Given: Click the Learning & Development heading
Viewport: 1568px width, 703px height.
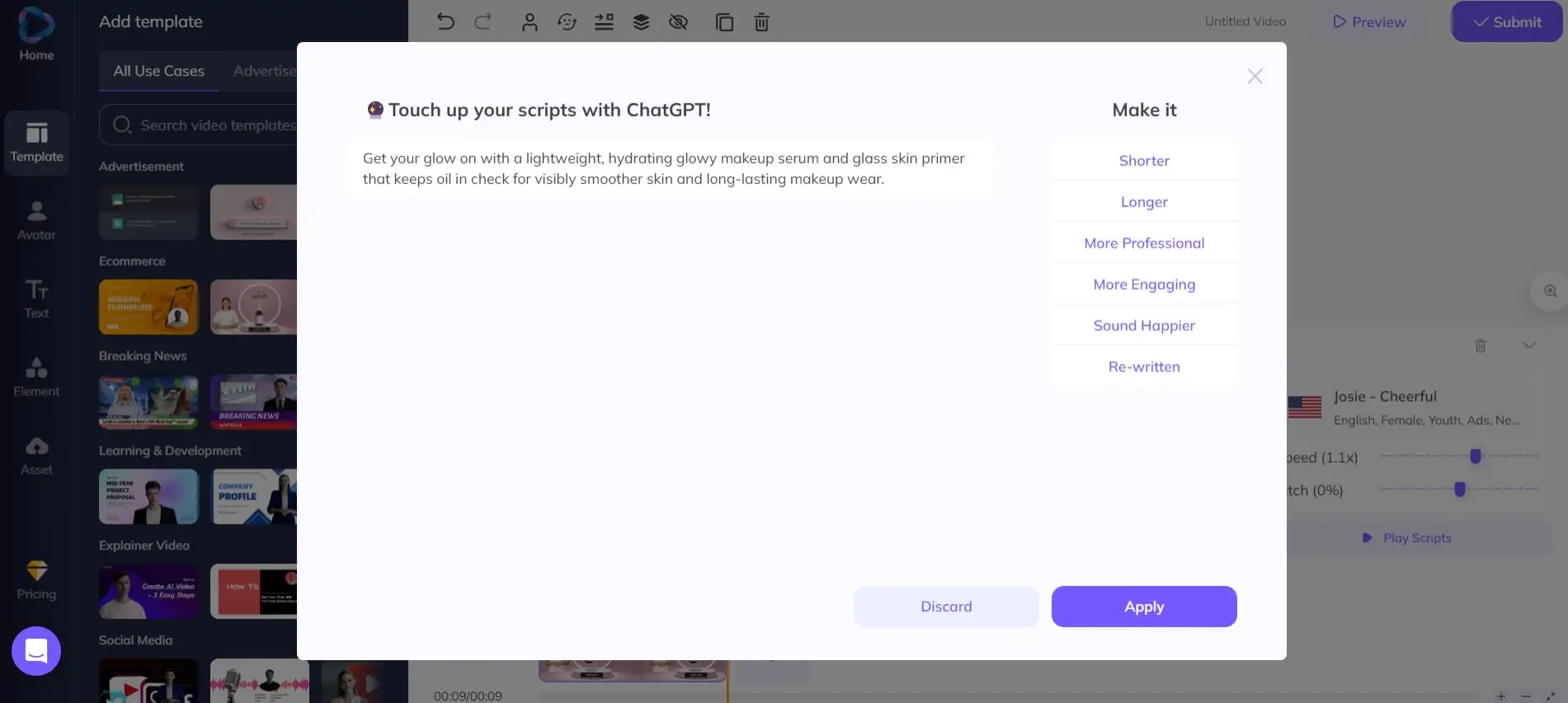Looking at the screenshot, I should pos(170,451).
